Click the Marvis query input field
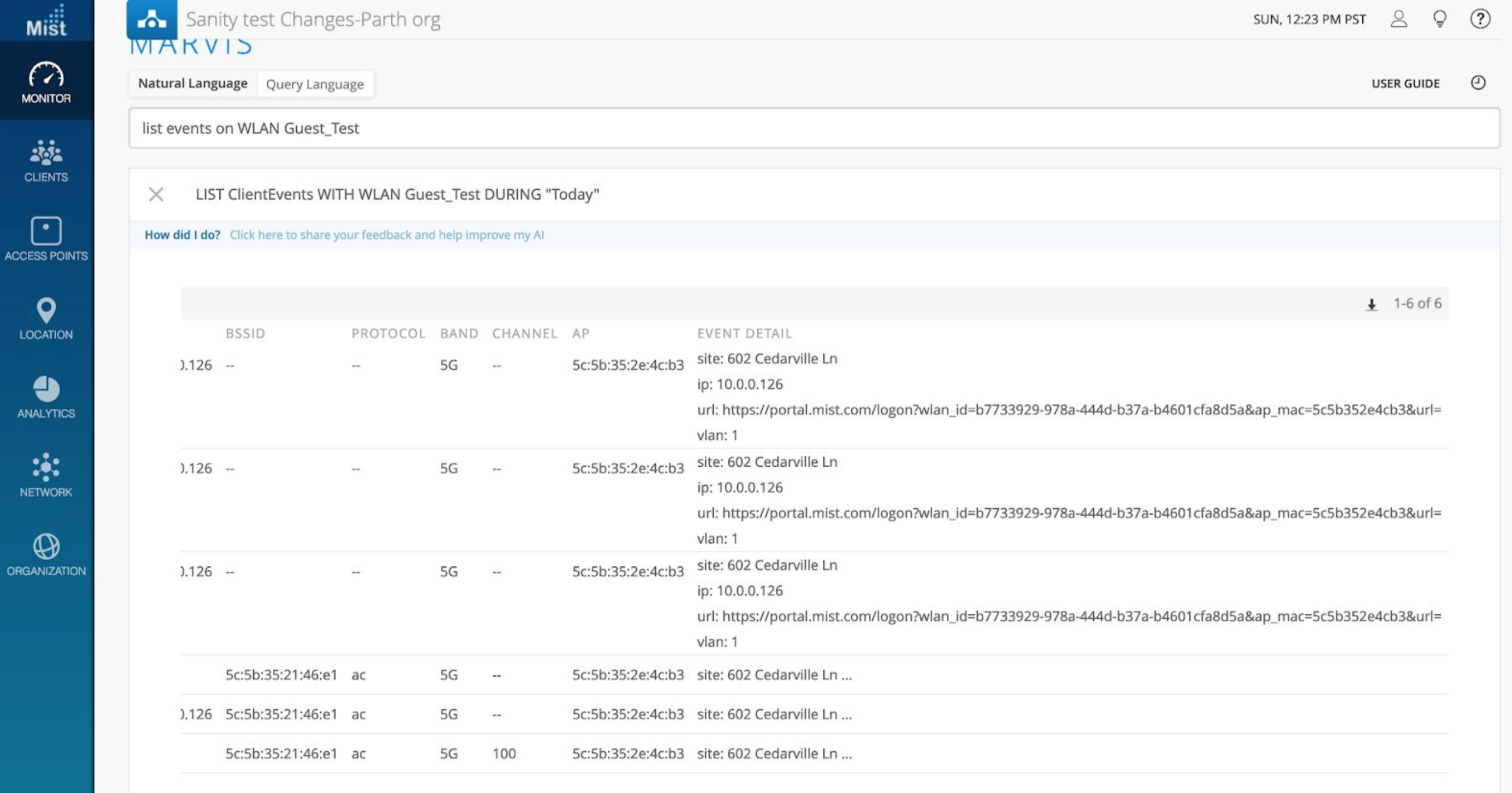 coord(813,128)
